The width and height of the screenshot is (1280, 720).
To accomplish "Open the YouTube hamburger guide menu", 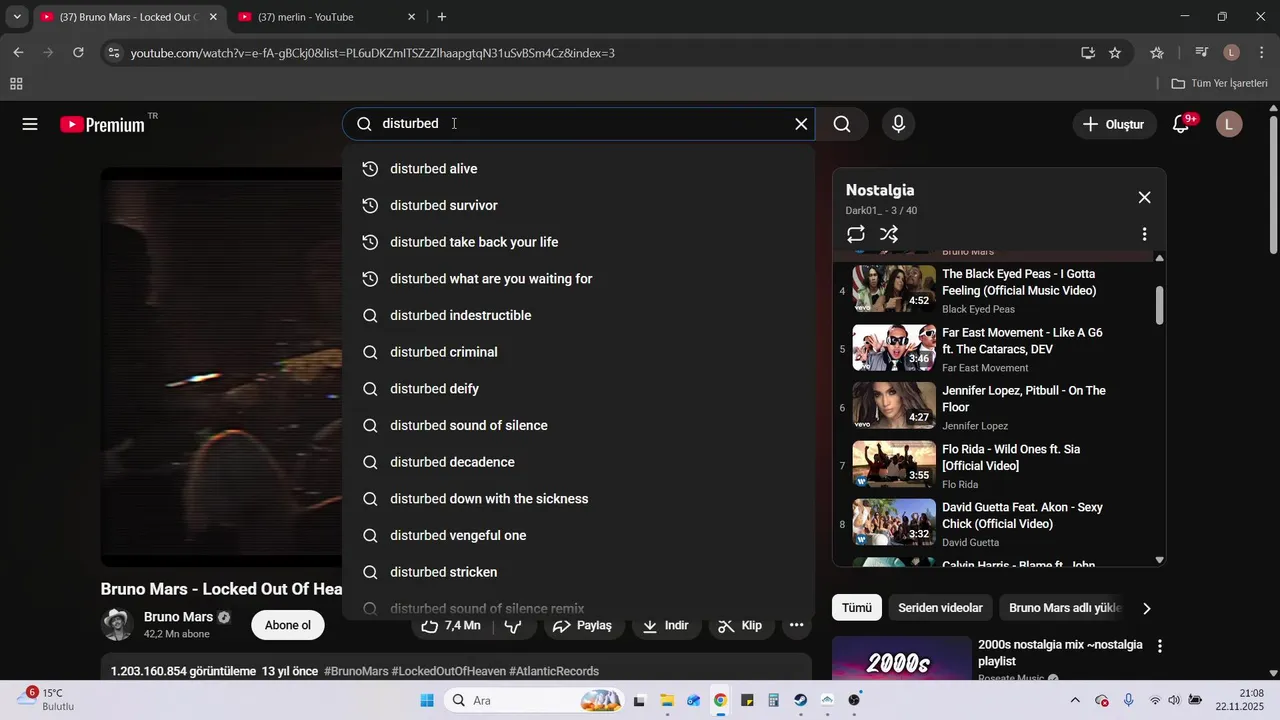I will (30, 124).
